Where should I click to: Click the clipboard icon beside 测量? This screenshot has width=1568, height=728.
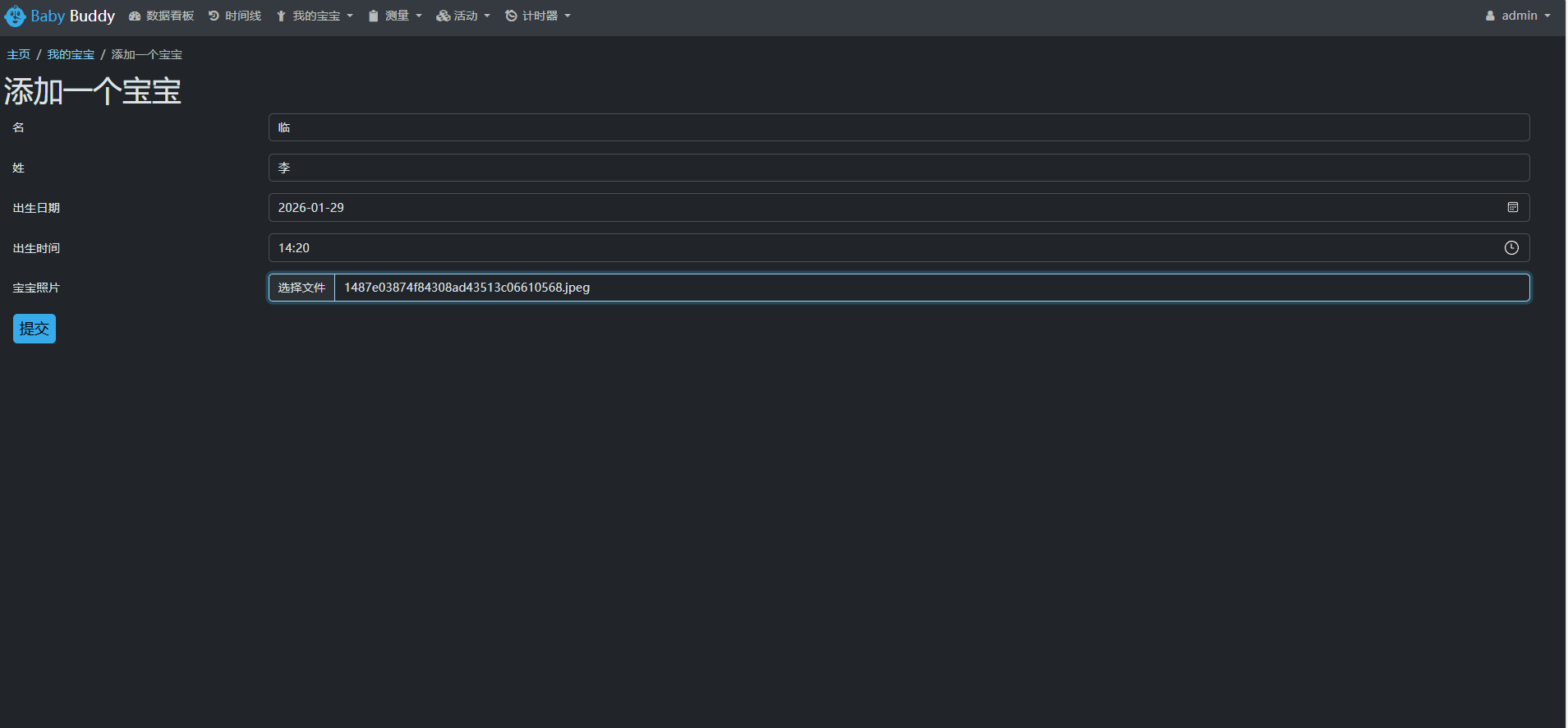[x=373, y=16]
